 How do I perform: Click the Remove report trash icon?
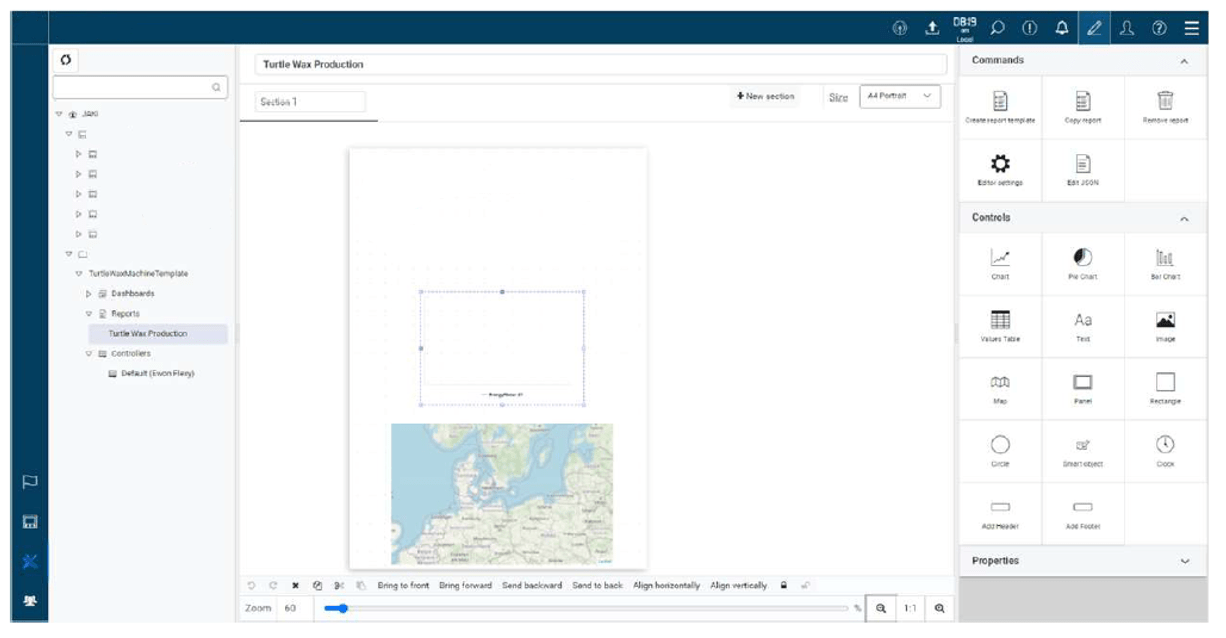pos(1165,101)
